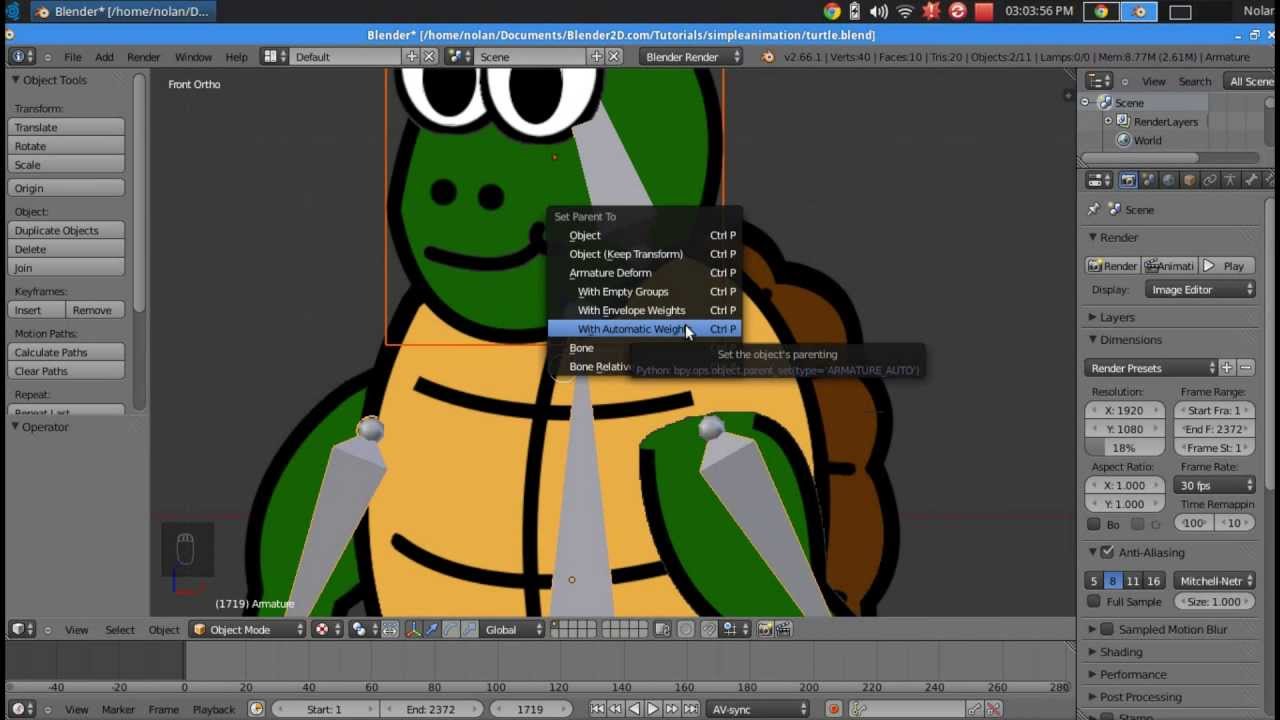Image resolution: width=1280 pixels, height=720 pixels.
Task: Select anti-aliasing sample count 11
Action: click(x=1132, y=581)
